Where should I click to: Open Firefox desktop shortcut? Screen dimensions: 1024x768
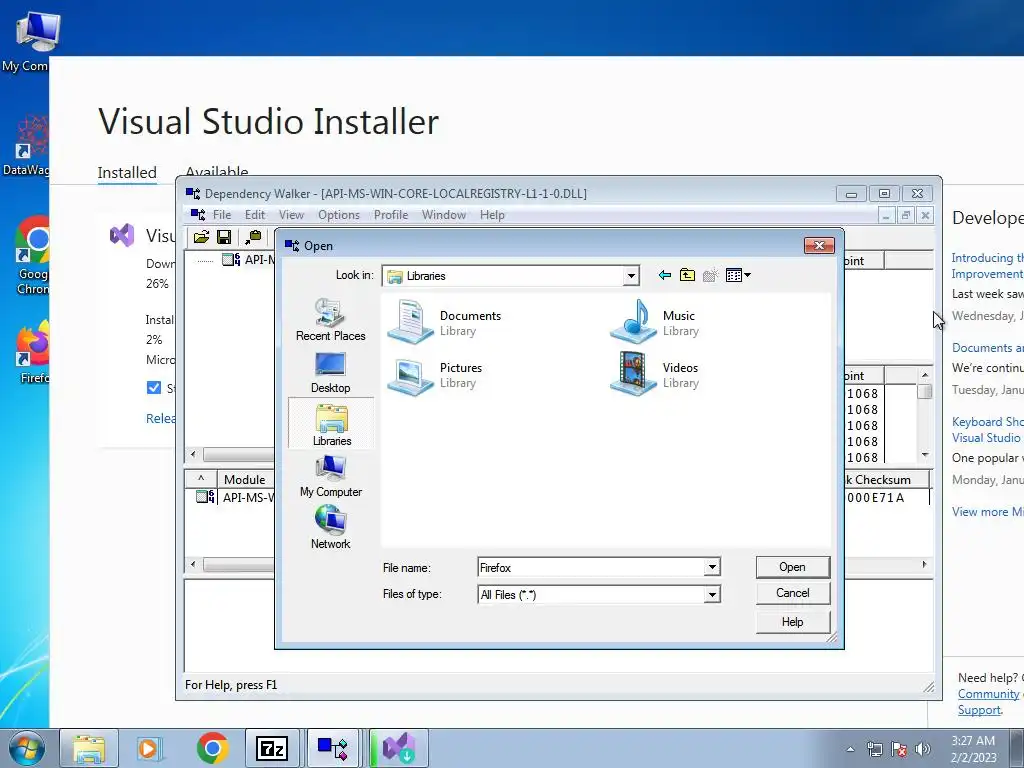click(33, 353)
